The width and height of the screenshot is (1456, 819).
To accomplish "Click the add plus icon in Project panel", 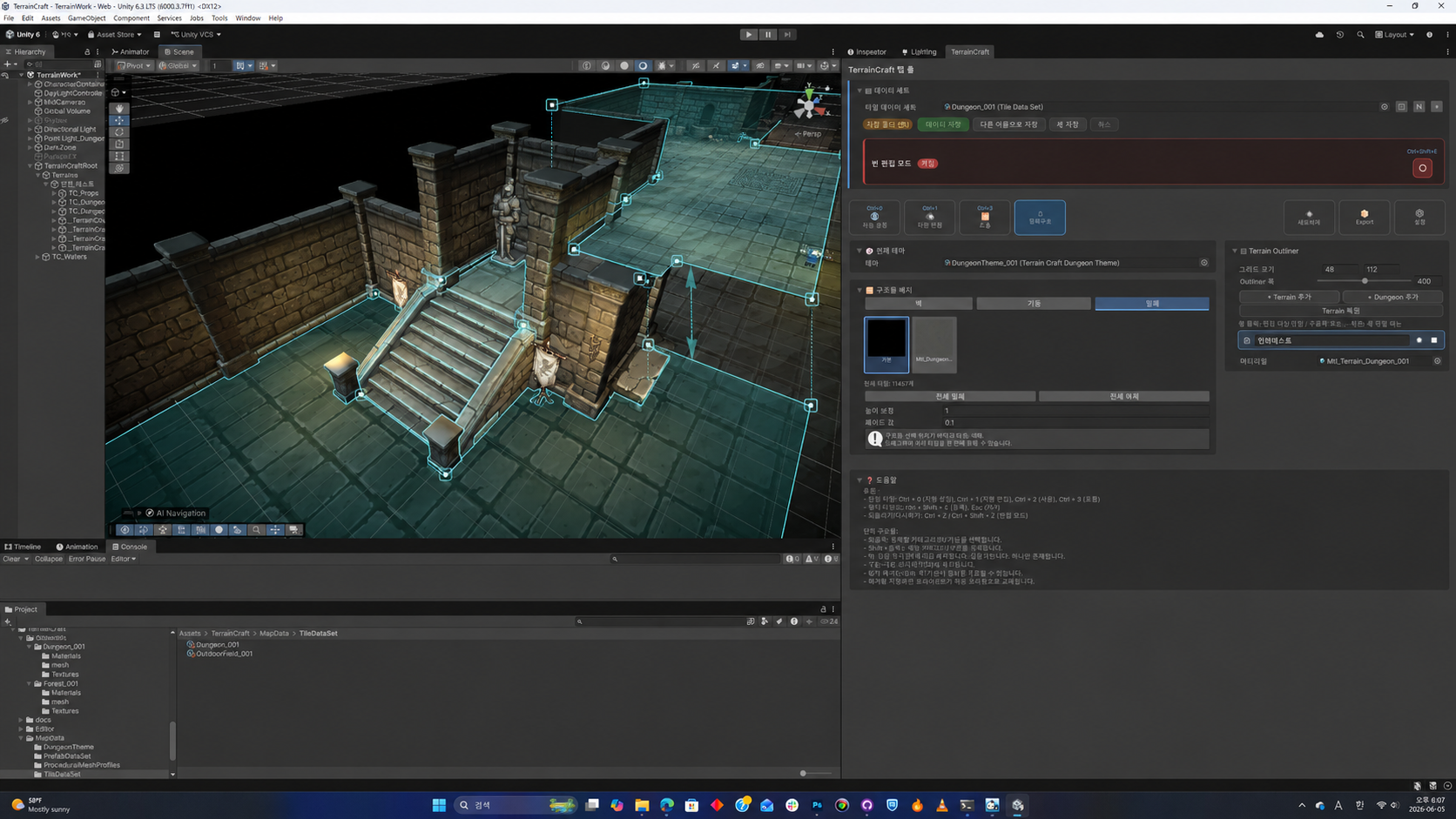I will (x=8, y=621).
